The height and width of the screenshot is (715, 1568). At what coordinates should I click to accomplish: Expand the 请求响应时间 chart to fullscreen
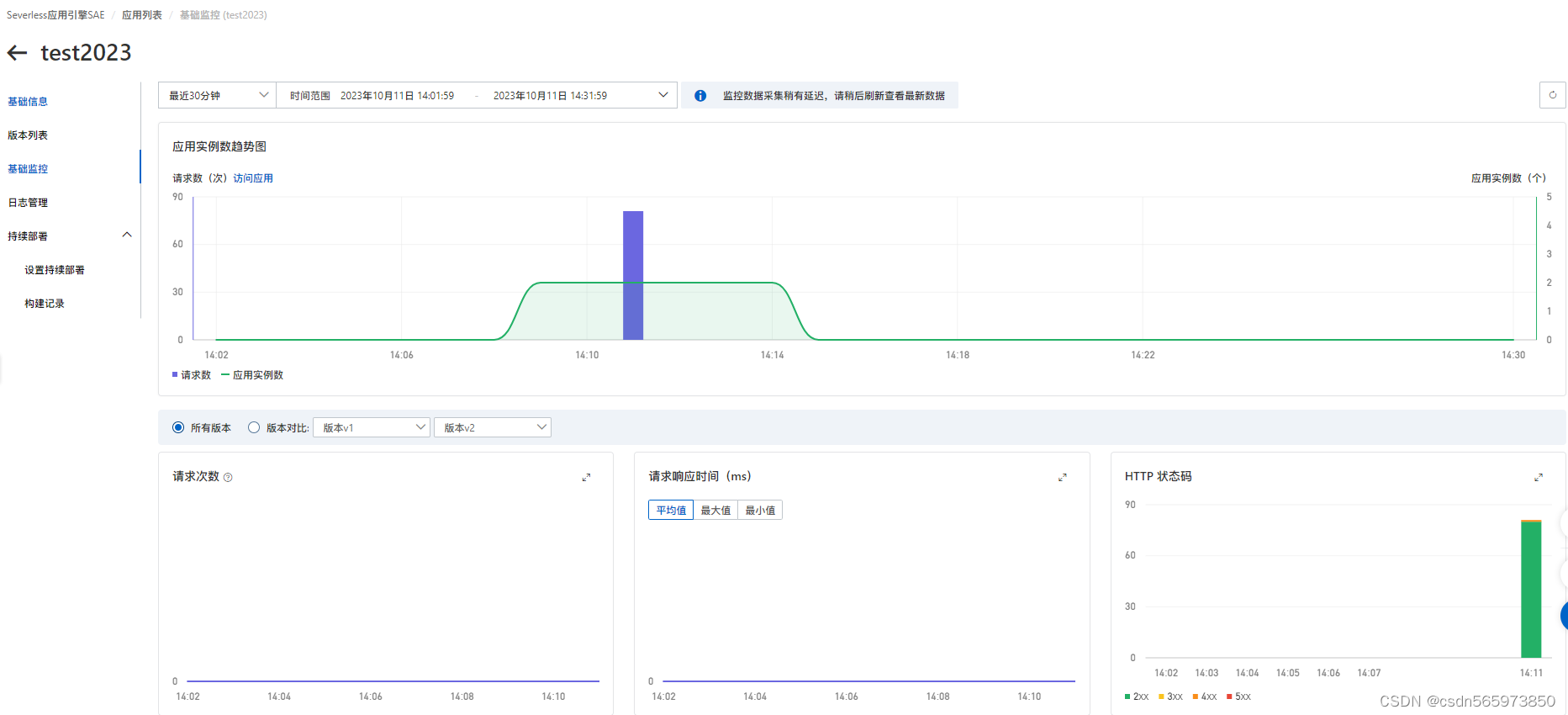coord(1062,477)
